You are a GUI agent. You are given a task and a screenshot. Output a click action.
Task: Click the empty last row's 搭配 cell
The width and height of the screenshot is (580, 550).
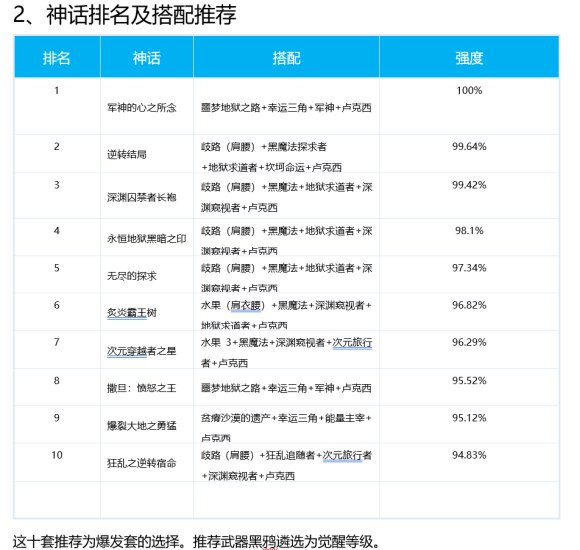coord(286,500)
